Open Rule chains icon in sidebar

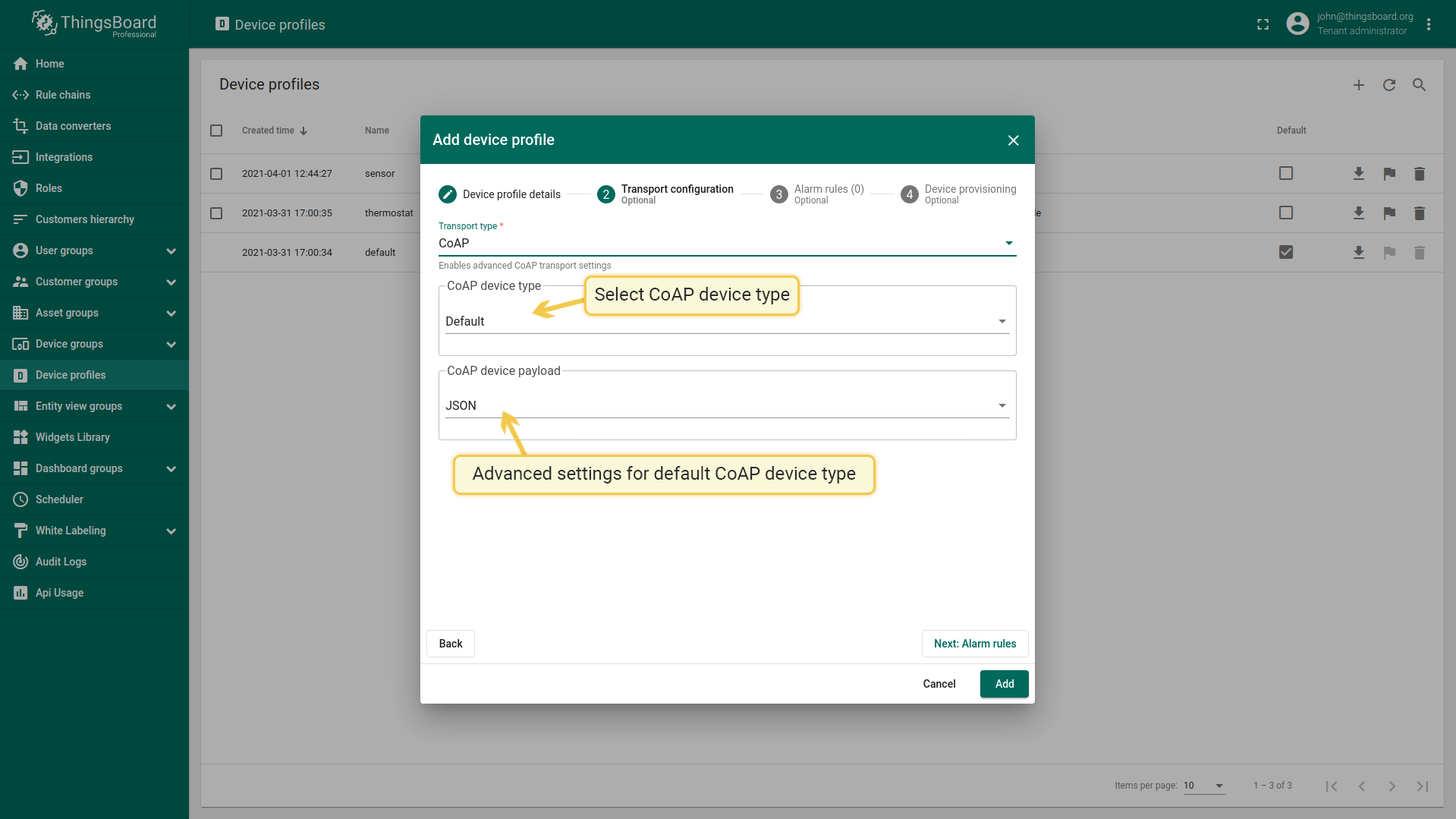(20, 95)
